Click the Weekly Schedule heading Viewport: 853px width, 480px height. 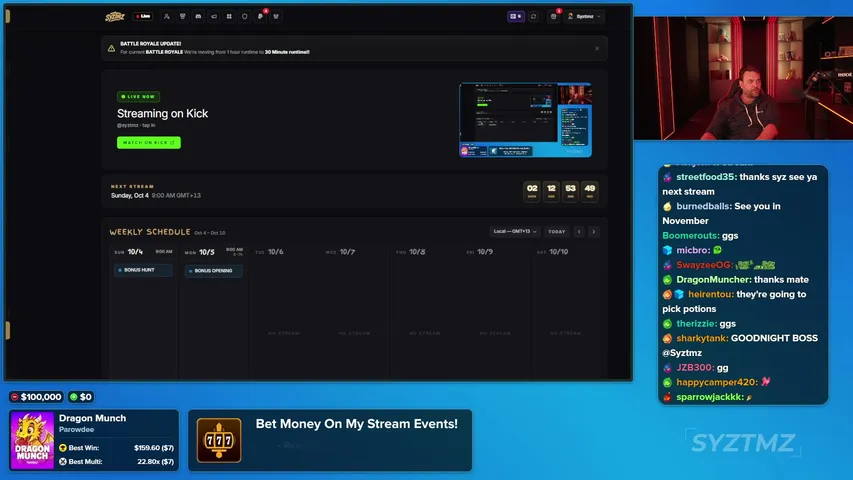pos(150,232)
